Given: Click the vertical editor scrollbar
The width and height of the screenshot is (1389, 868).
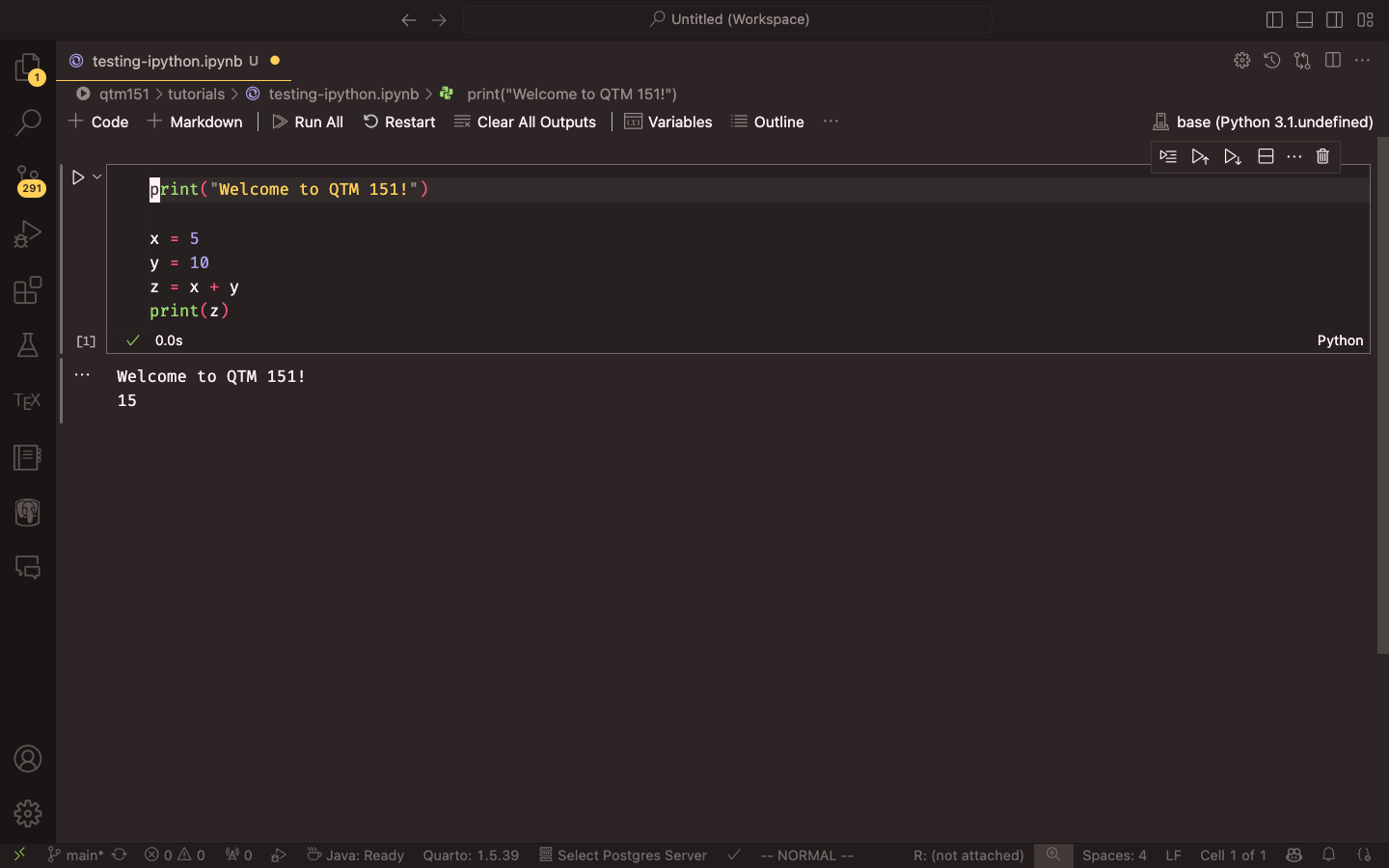Looking at the screenshot, I should (1382, 395).
